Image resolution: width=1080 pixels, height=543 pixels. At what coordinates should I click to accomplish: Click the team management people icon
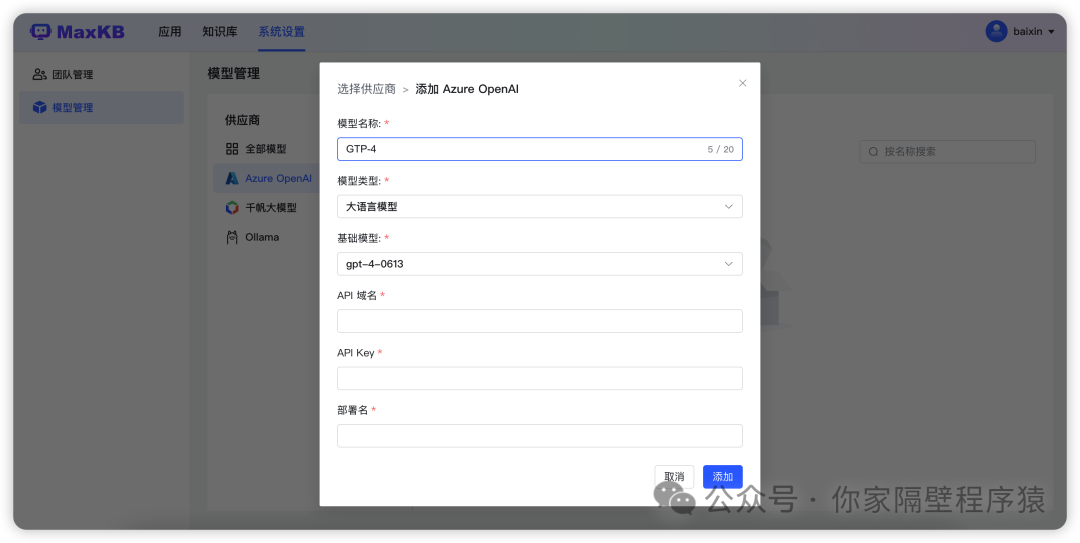tap(39, 74)
